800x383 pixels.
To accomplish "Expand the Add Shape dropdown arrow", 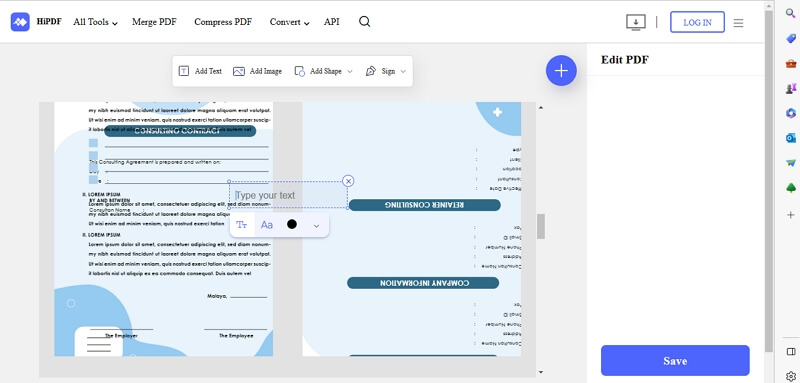I will coord(350,71).
